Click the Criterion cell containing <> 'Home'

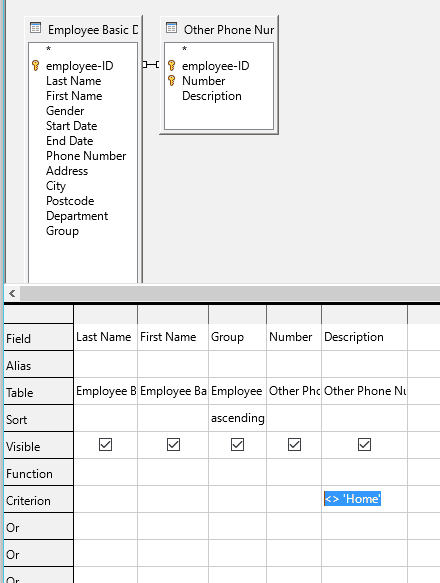tap(364, 499)
